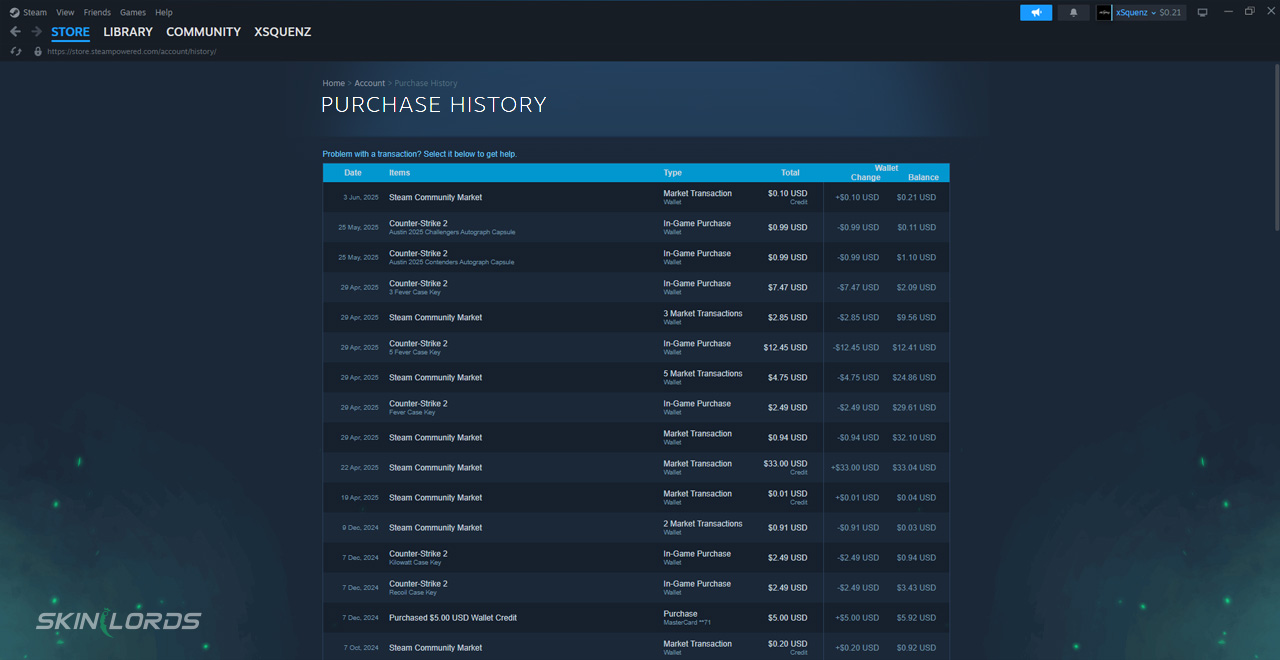Restore down the Steam window

(x=1249, y=12)
